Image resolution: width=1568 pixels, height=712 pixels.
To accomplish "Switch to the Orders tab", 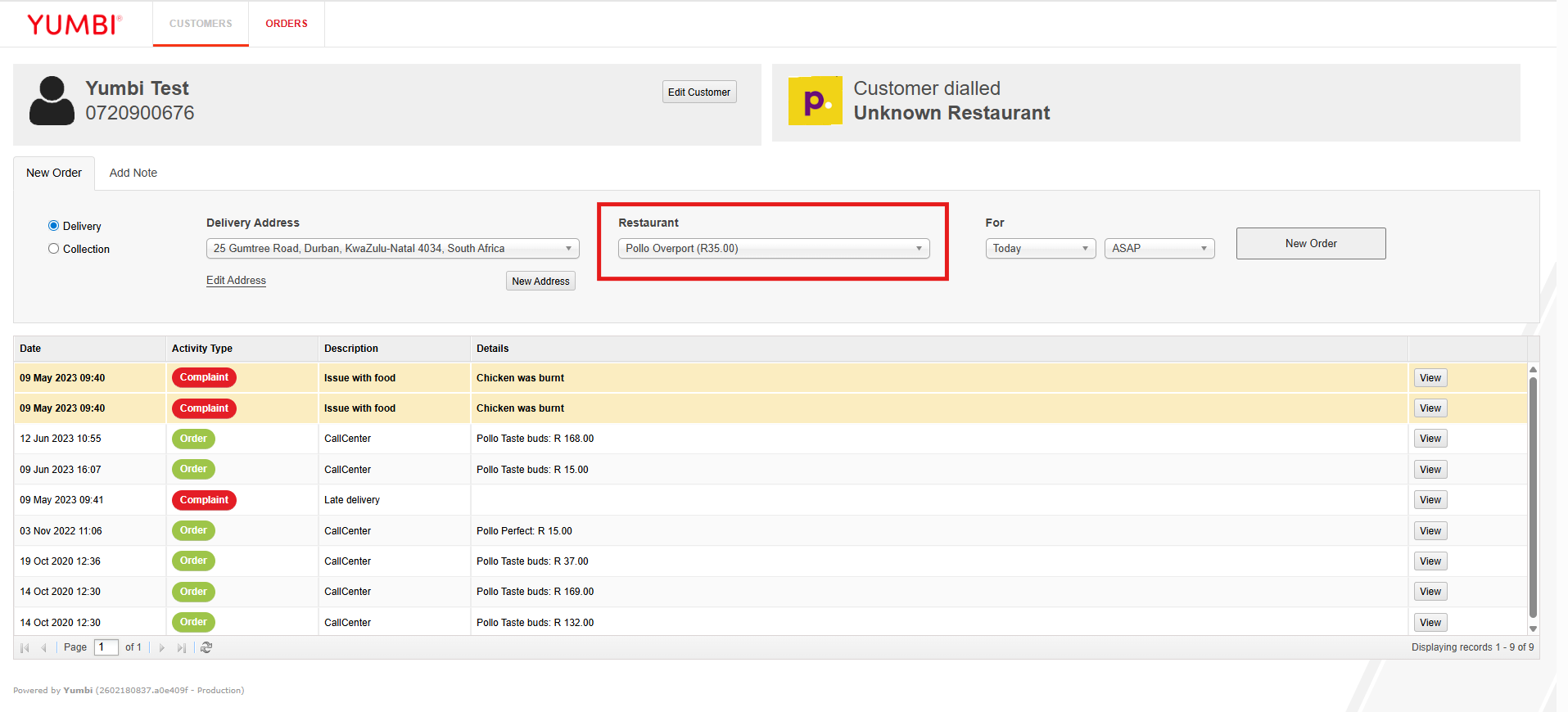I will tap(287, 24).
